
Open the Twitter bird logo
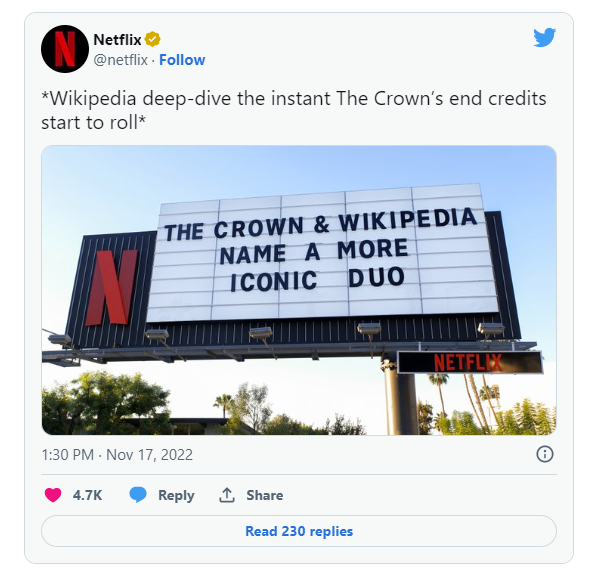click(x=545, y=37)
